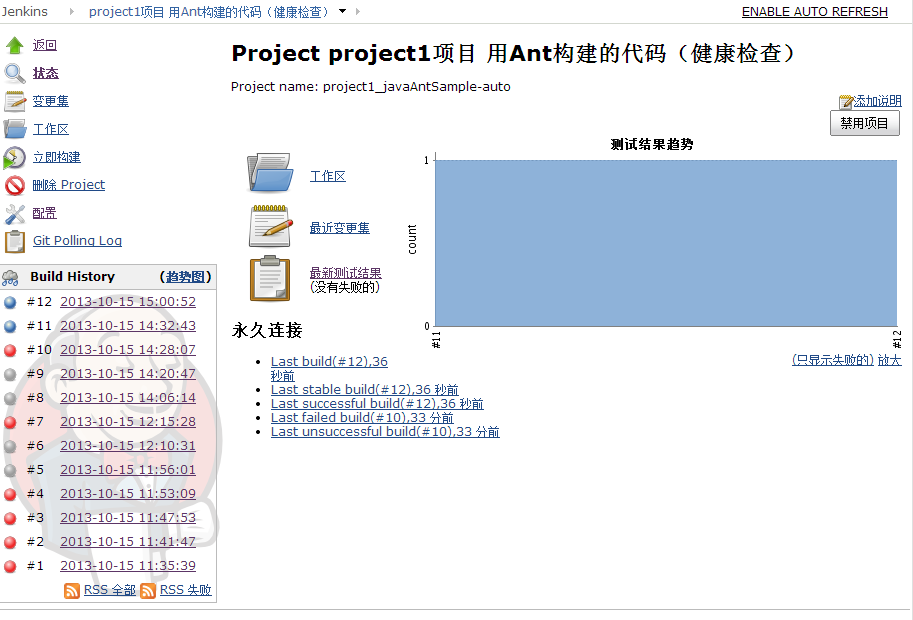The height and width of the screenshot is (620, 913).
Task: Click the grey status ball of build #8
Action: pos(10,398)
